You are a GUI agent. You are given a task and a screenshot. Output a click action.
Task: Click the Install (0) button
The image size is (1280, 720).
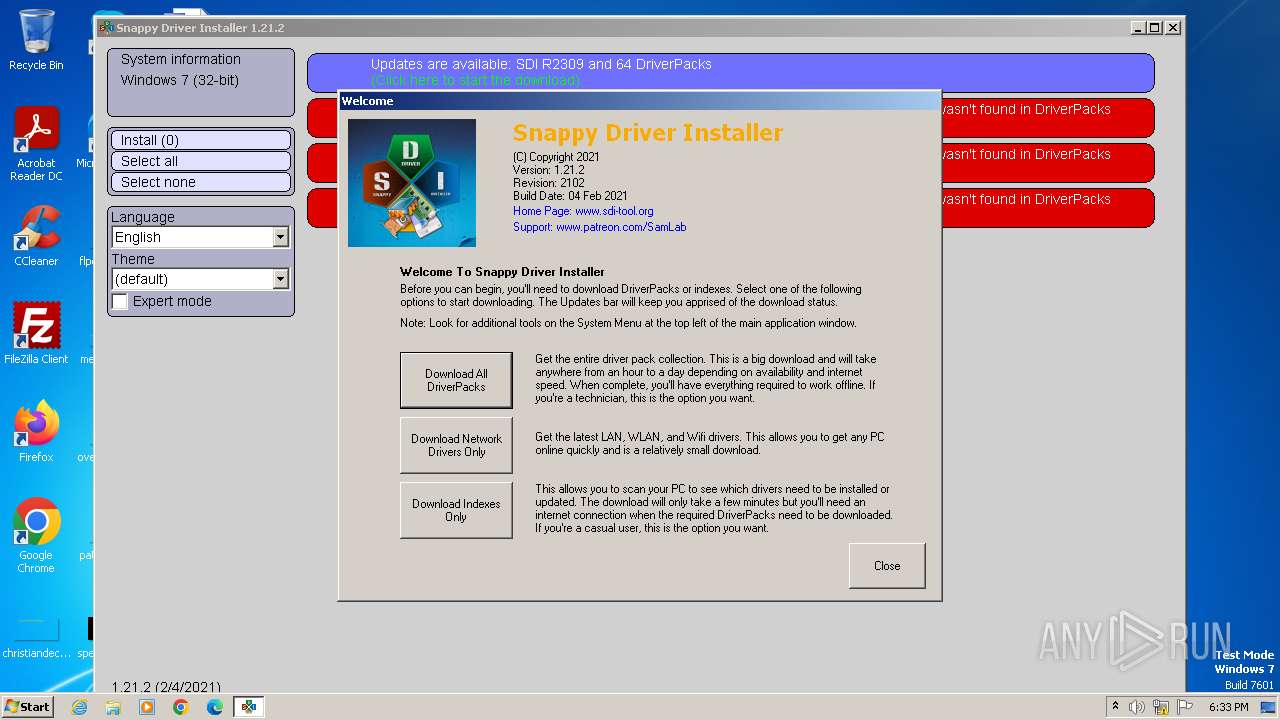[x=200, y=140]
